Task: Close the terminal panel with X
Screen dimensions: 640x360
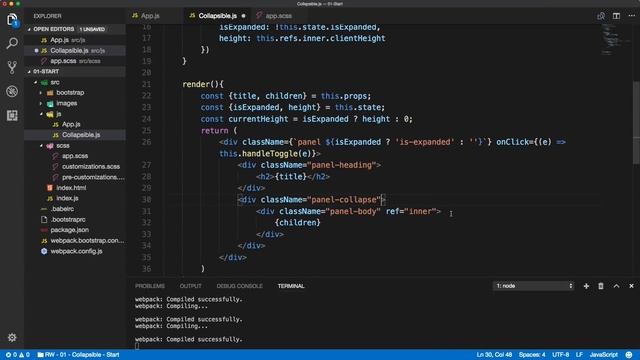Action: (x=631, y=286)
